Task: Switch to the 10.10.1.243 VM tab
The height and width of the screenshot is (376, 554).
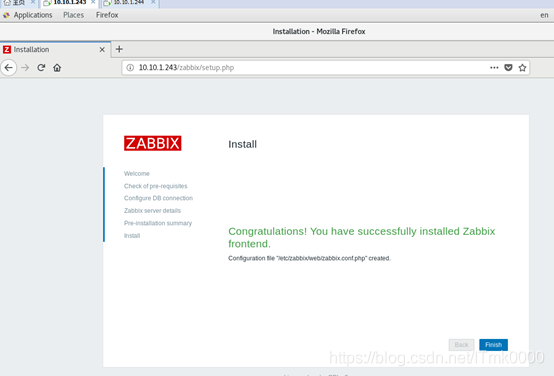Action: [69, 3]
